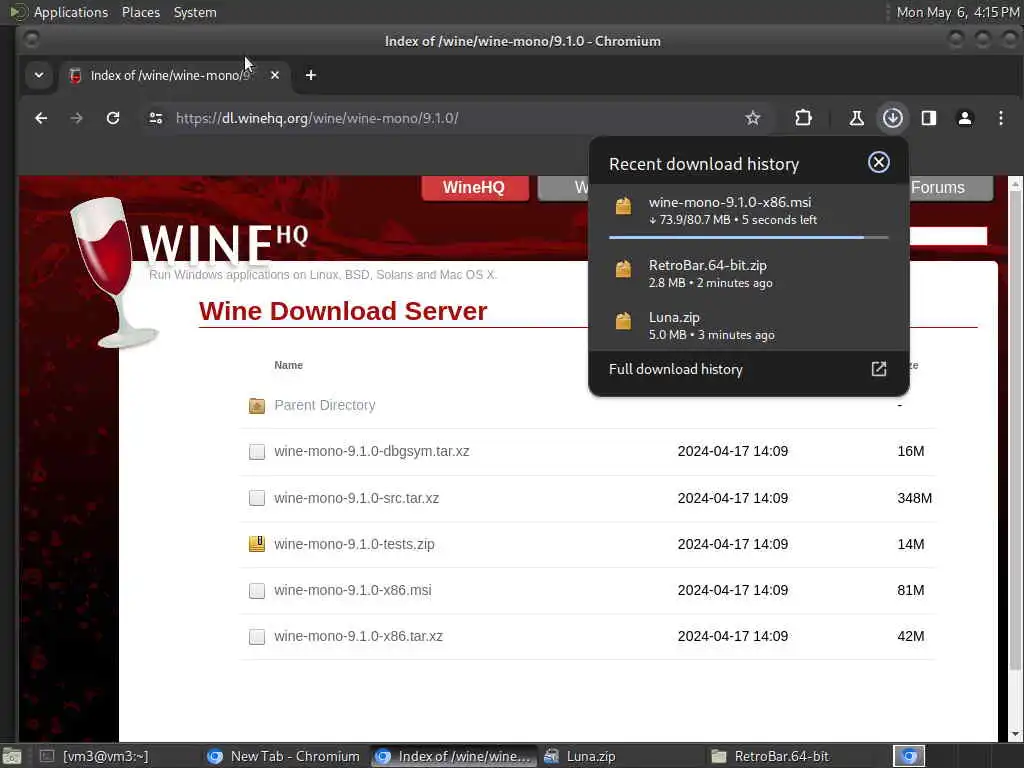
Task: Open the profile avatar icon
Action: point(965,118)
